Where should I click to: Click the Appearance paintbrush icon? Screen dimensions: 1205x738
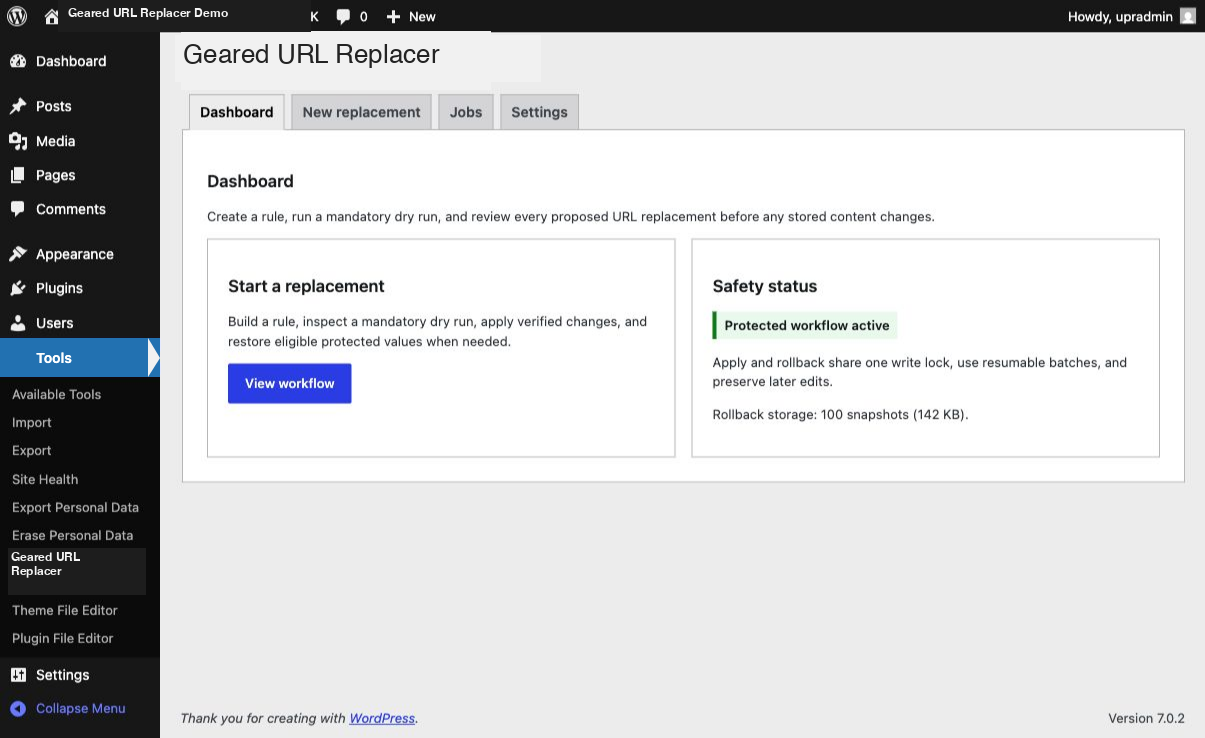(x=18, y=254)
